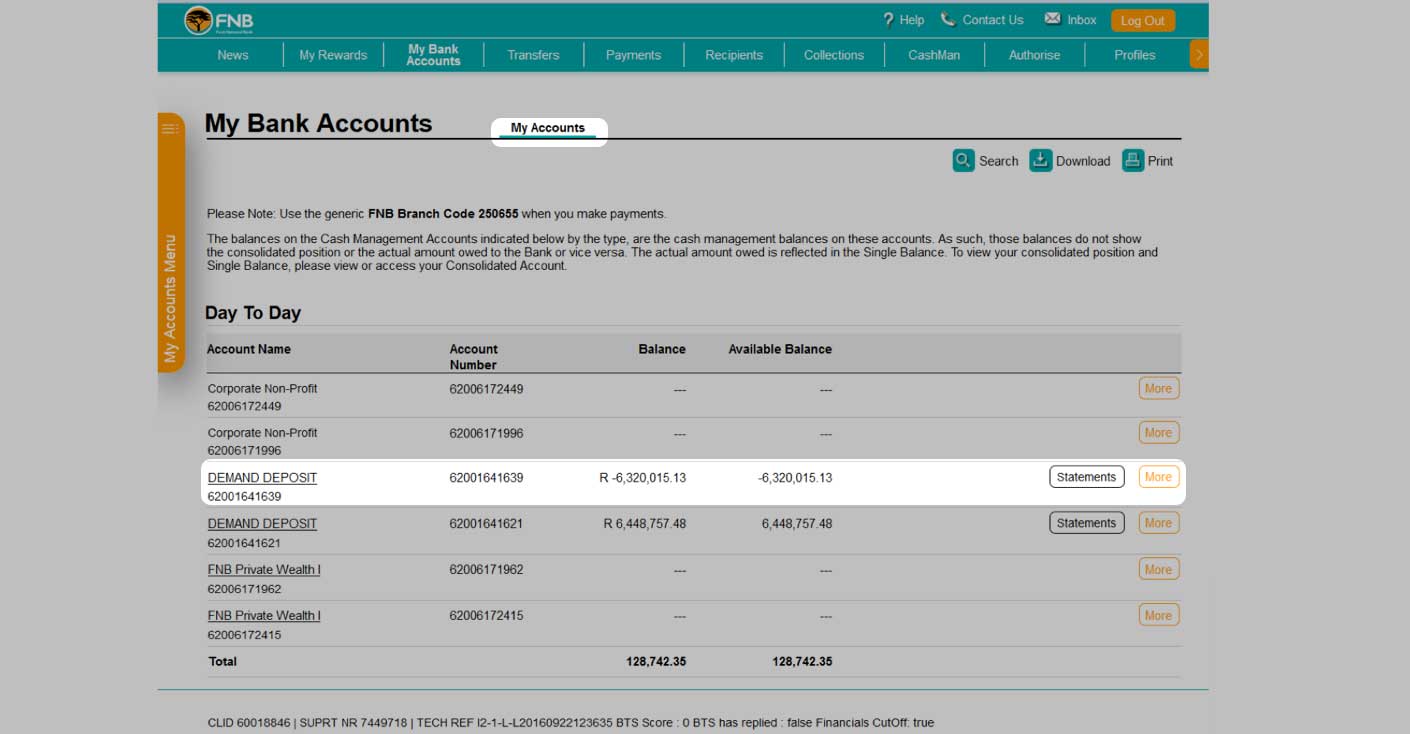
Task: Open the Inbox envelope icon
Action: point(1052,19)
